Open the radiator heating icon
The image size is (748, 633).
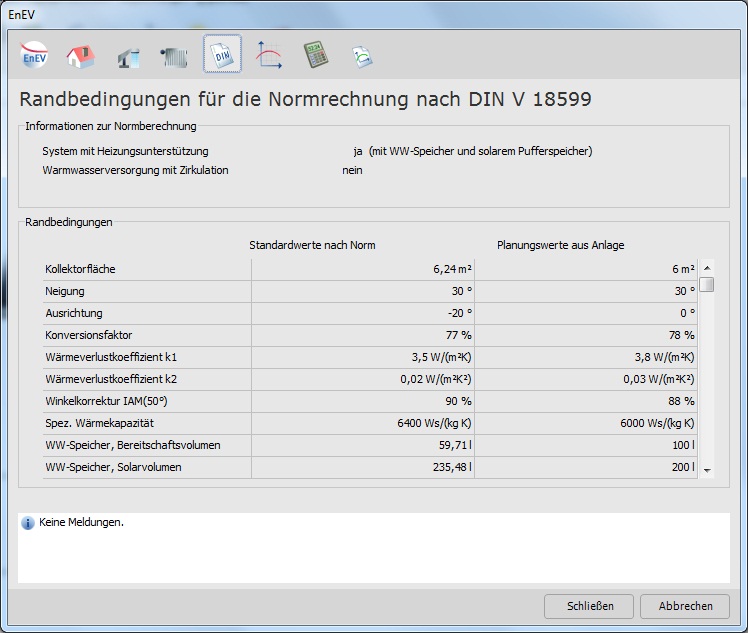point(175,57)
